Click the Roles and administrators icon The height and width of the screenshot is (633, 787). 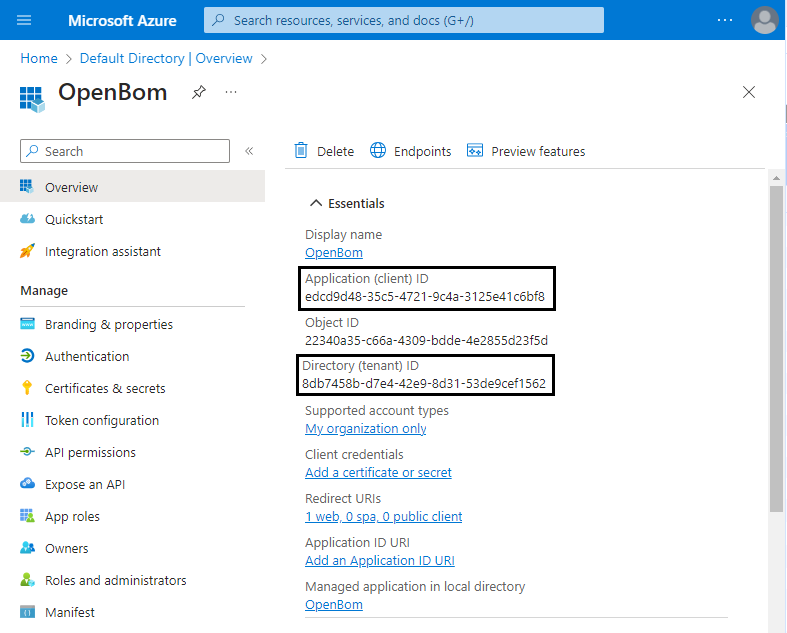click(x=27, y=580)
